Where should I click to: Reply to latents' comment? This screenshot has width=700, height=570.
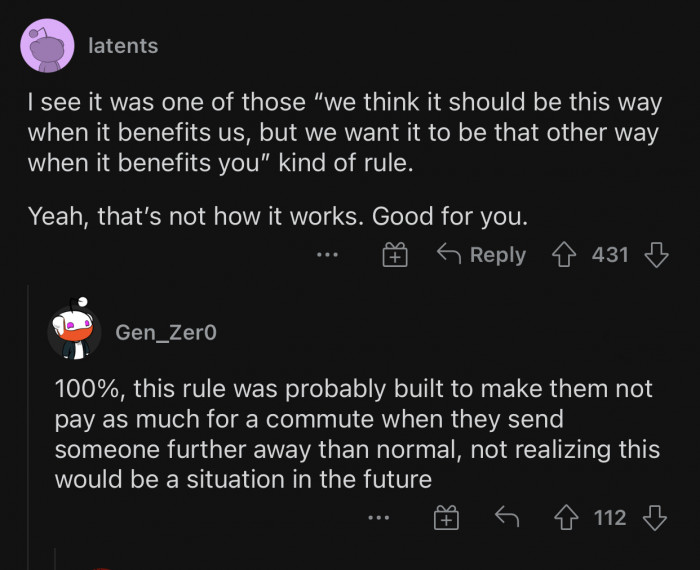(x=482, y=255)
